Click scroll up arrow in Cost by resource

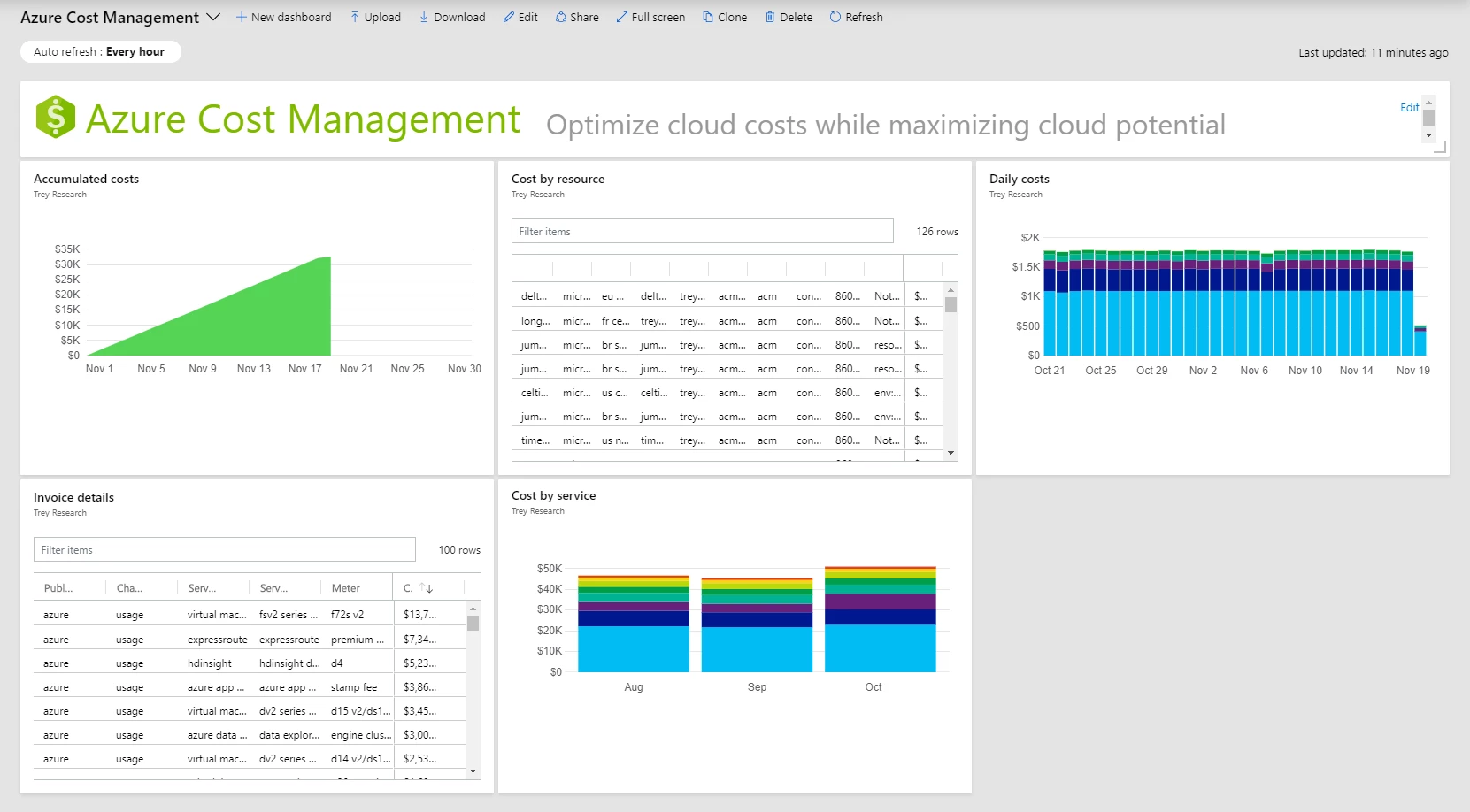pyautogui.click(x=950, y=289)
